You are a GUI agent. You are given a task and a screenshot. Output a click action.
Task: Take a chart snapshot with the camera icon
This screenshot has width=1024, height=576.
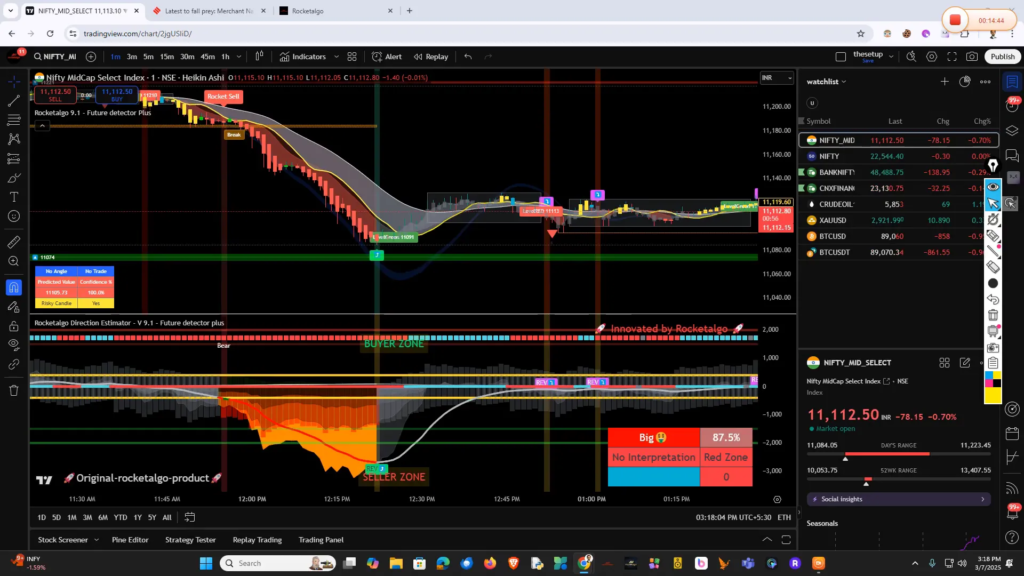970,57
